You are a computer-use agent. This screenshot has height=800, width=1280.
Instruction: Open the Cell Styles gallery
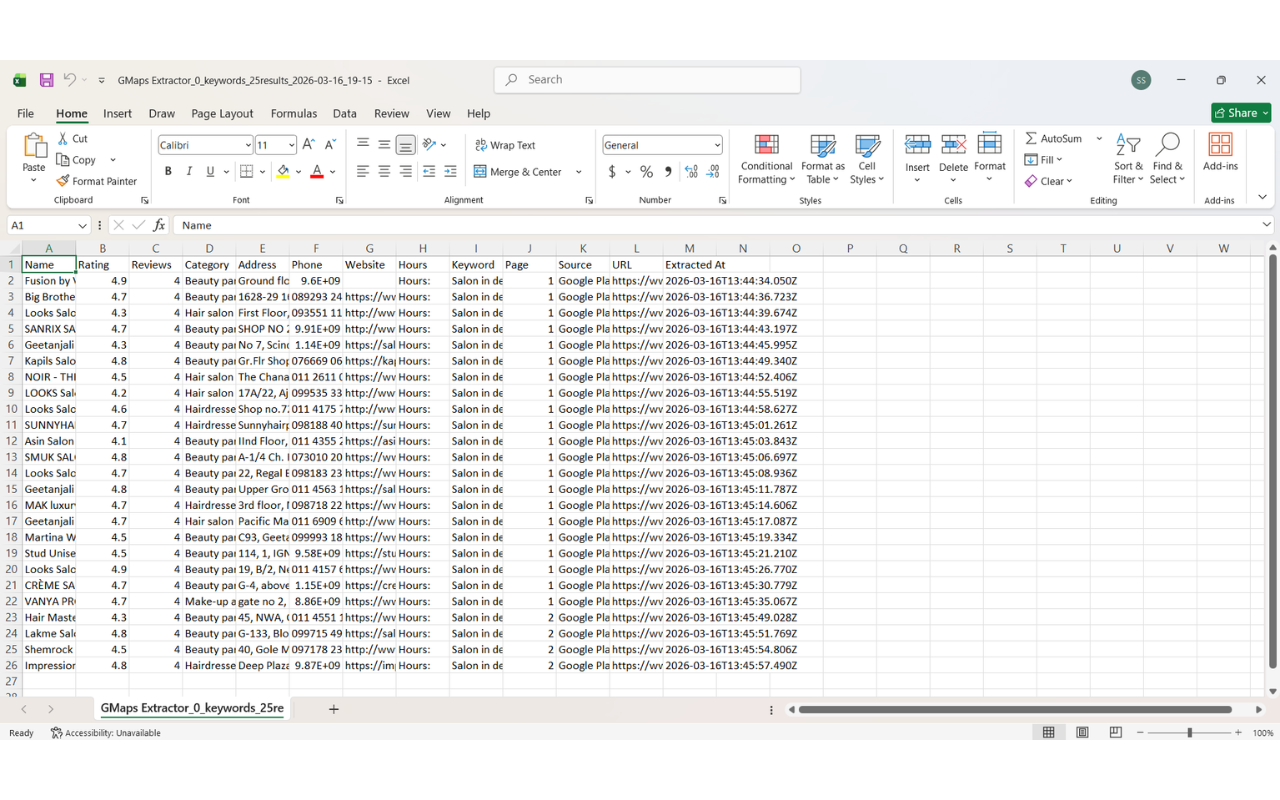coord(867,159)
